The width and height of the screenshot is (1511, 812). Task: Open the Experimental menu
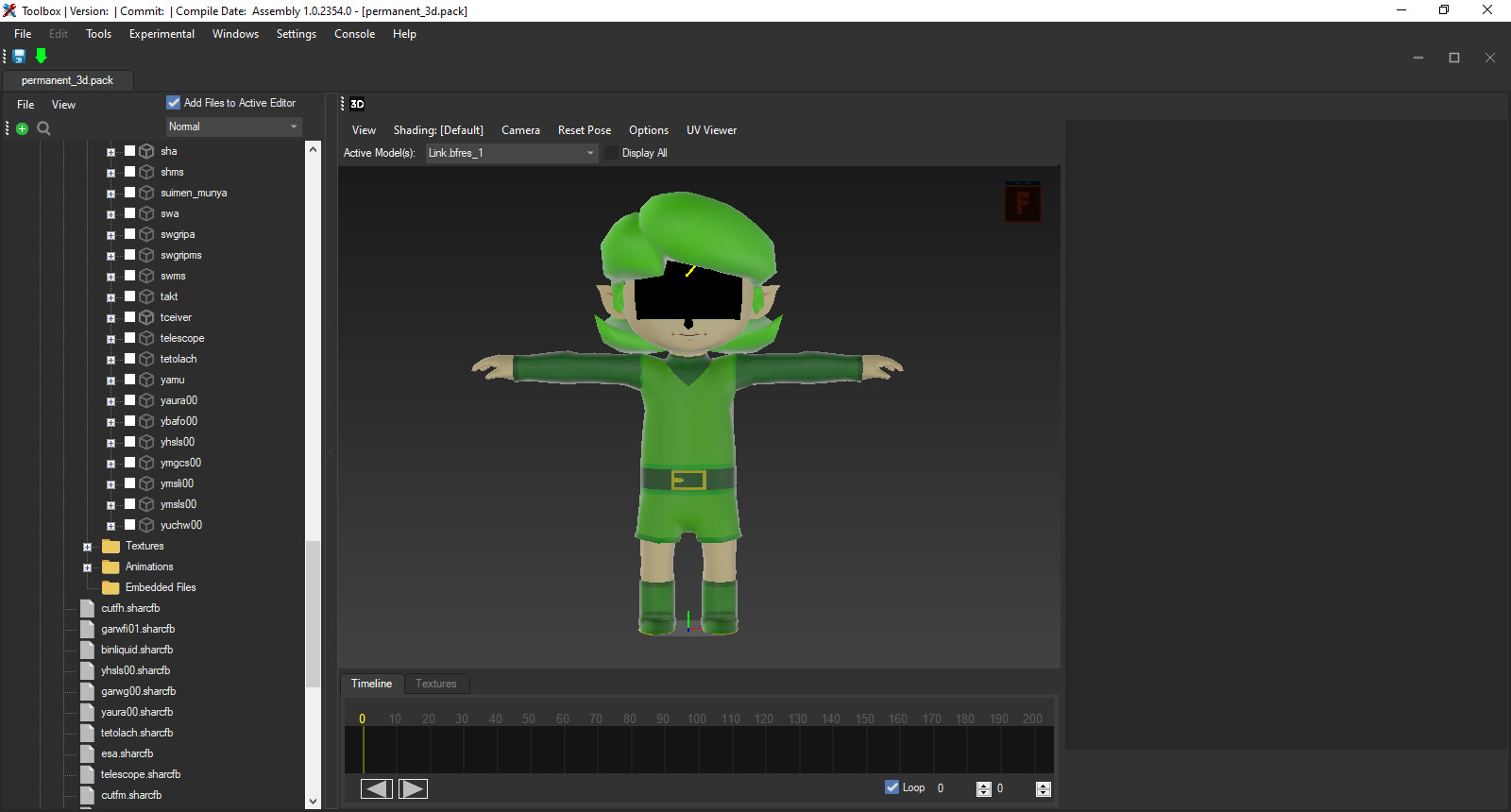click(x=161, y=34)
